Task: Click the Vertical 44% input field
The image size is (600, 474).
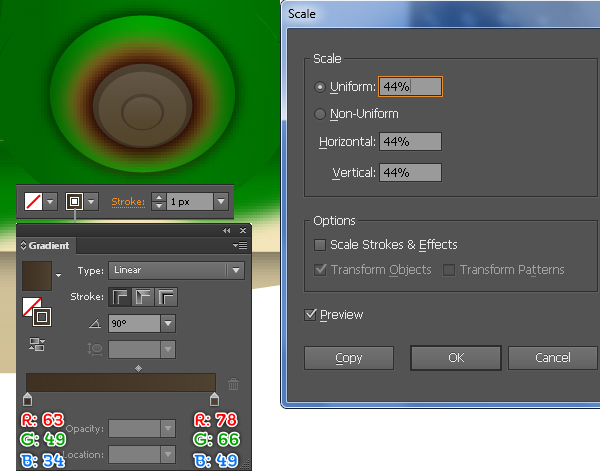Action: (411, 173)
